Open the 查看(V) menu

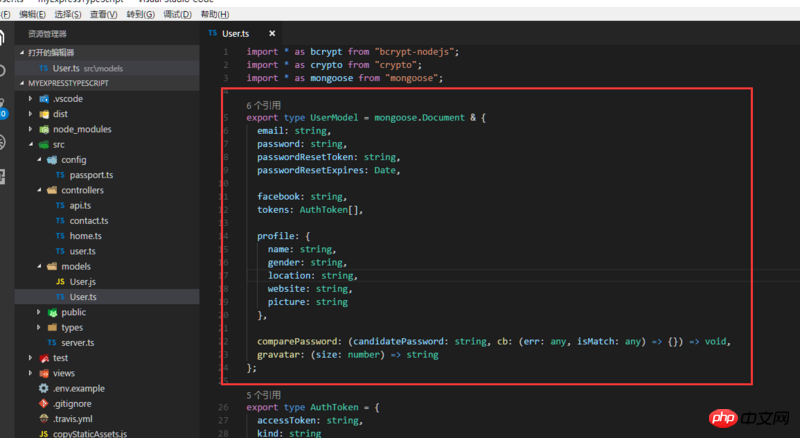[104, 14]
